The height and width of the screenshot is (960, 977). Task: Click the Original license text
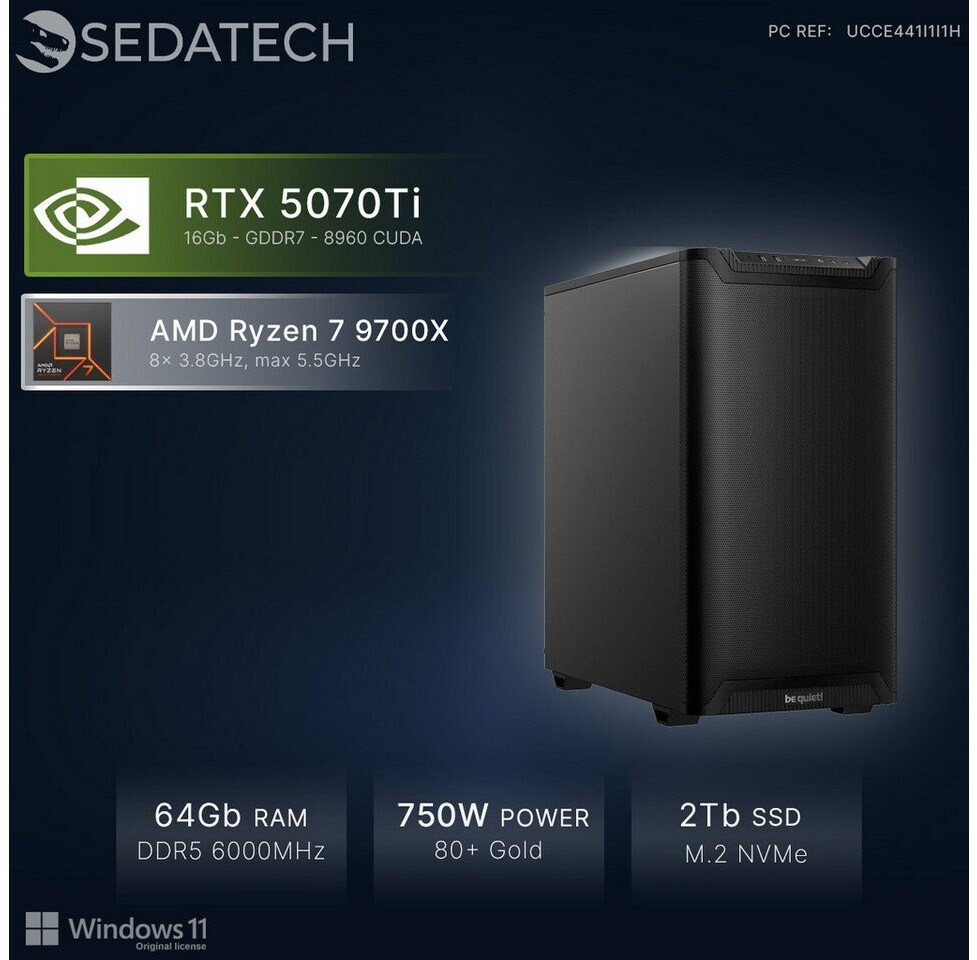coord(171,946)
